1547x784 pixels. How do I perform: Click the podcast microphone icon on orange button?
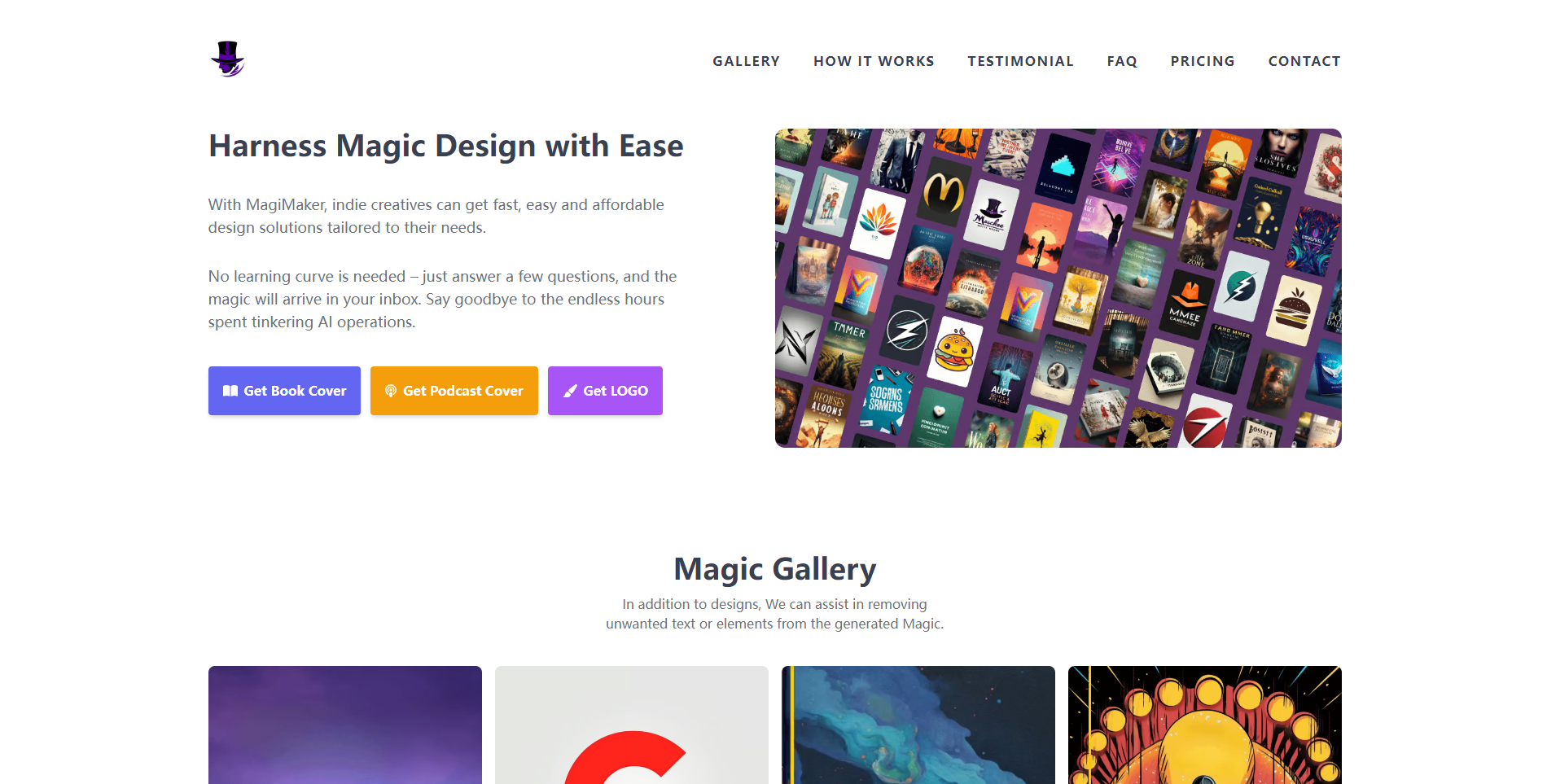tap(391, 391)
